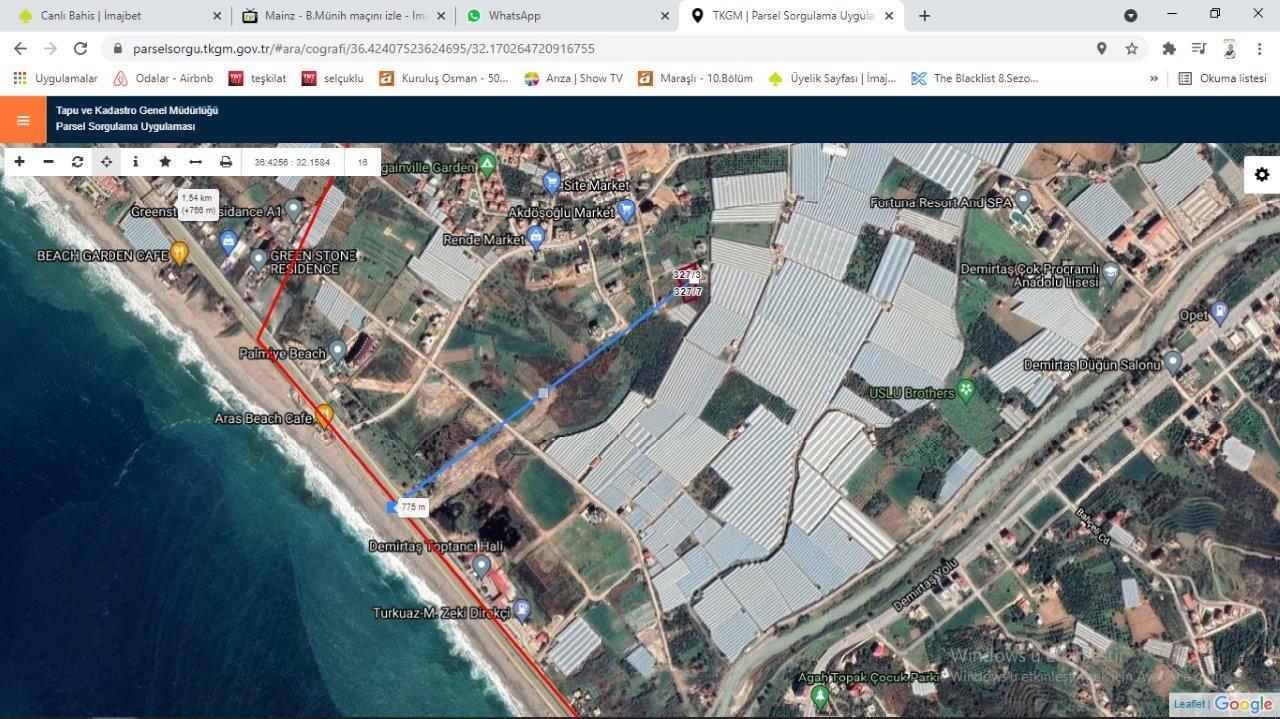This screenshot has height=719, width=1280.
Task: Click the coordinates display 36.4256 : 32.1584
Action: 292,162
